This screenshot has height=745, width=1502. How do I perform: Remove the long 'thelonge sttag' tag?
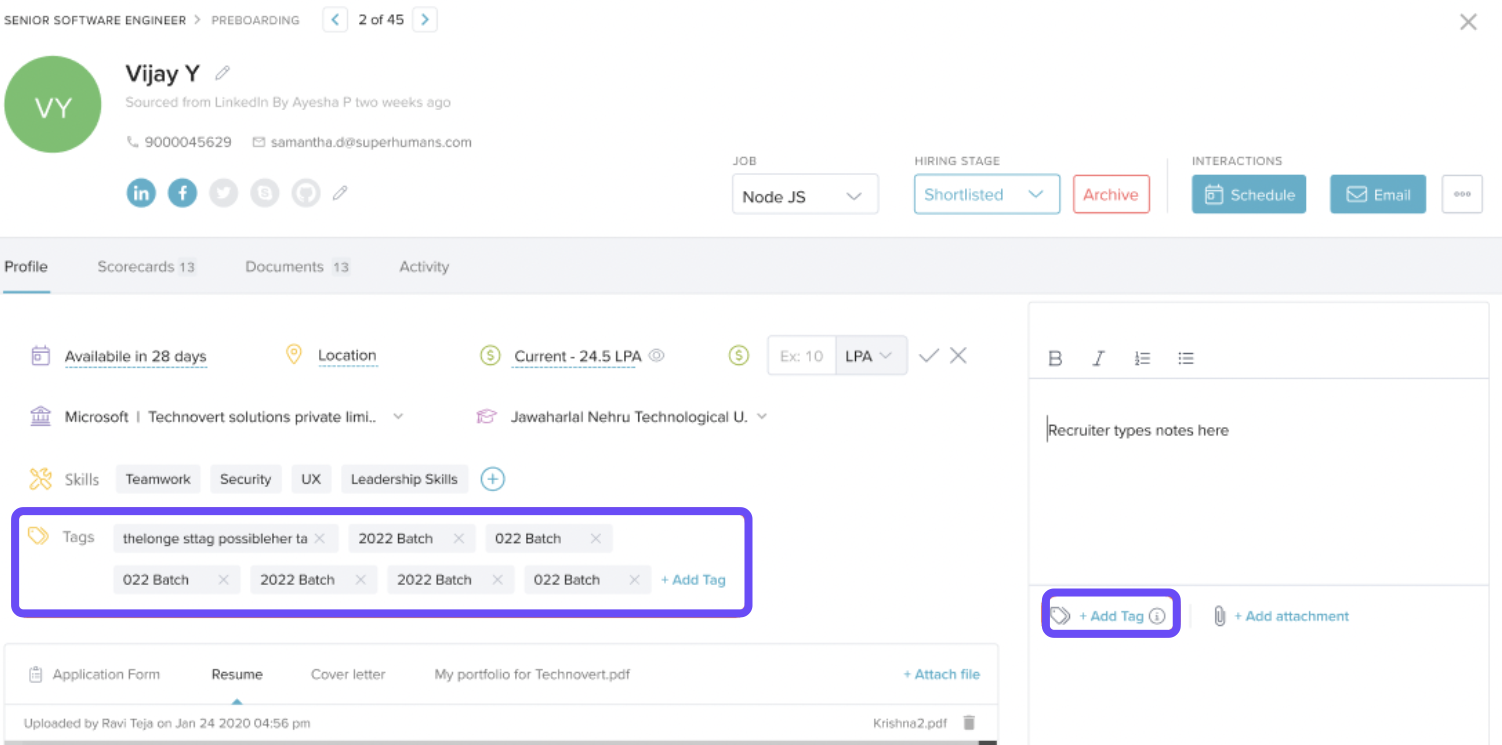click(320, 538)
